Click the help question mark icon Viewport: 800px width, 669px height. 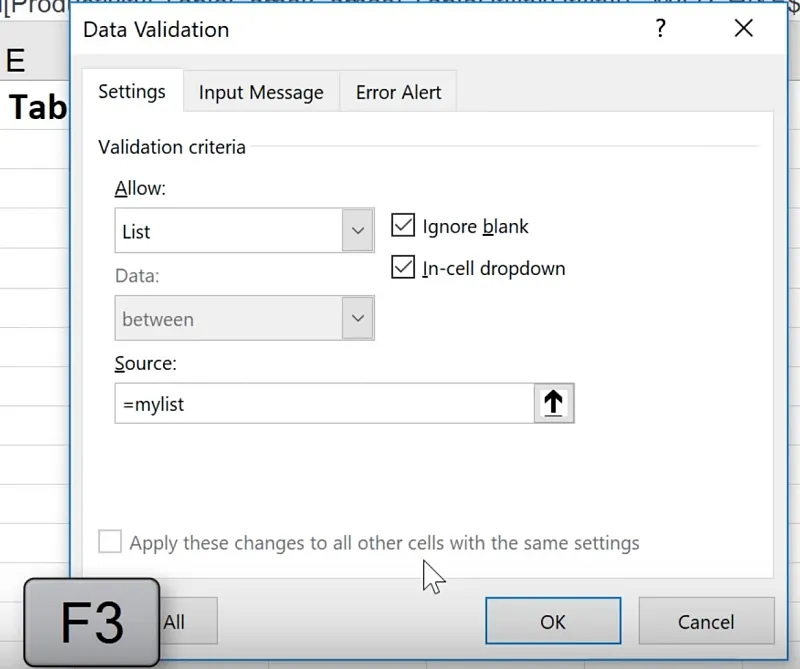tap(660, 29)
